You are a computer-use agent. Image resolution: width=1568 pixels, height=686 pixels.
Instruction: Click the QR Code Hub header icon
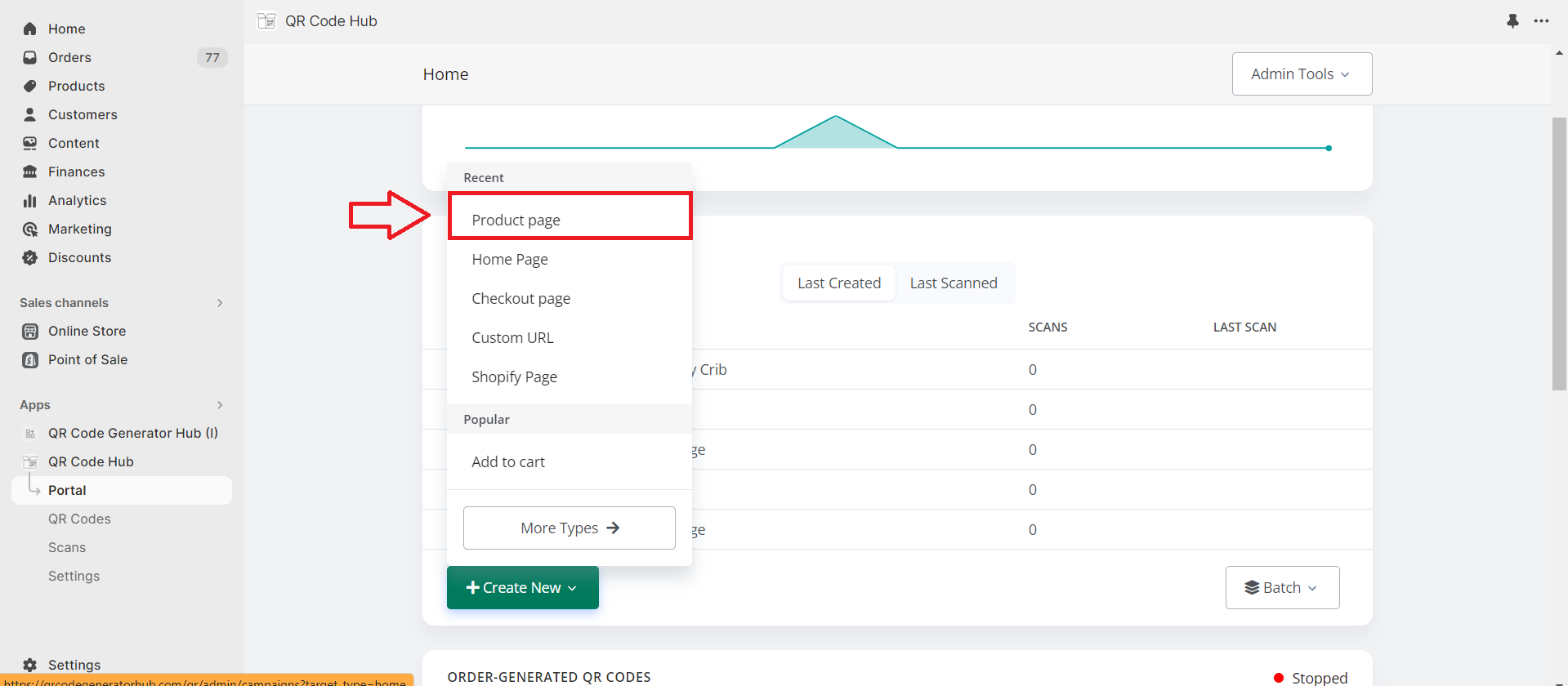pos(266,21)
